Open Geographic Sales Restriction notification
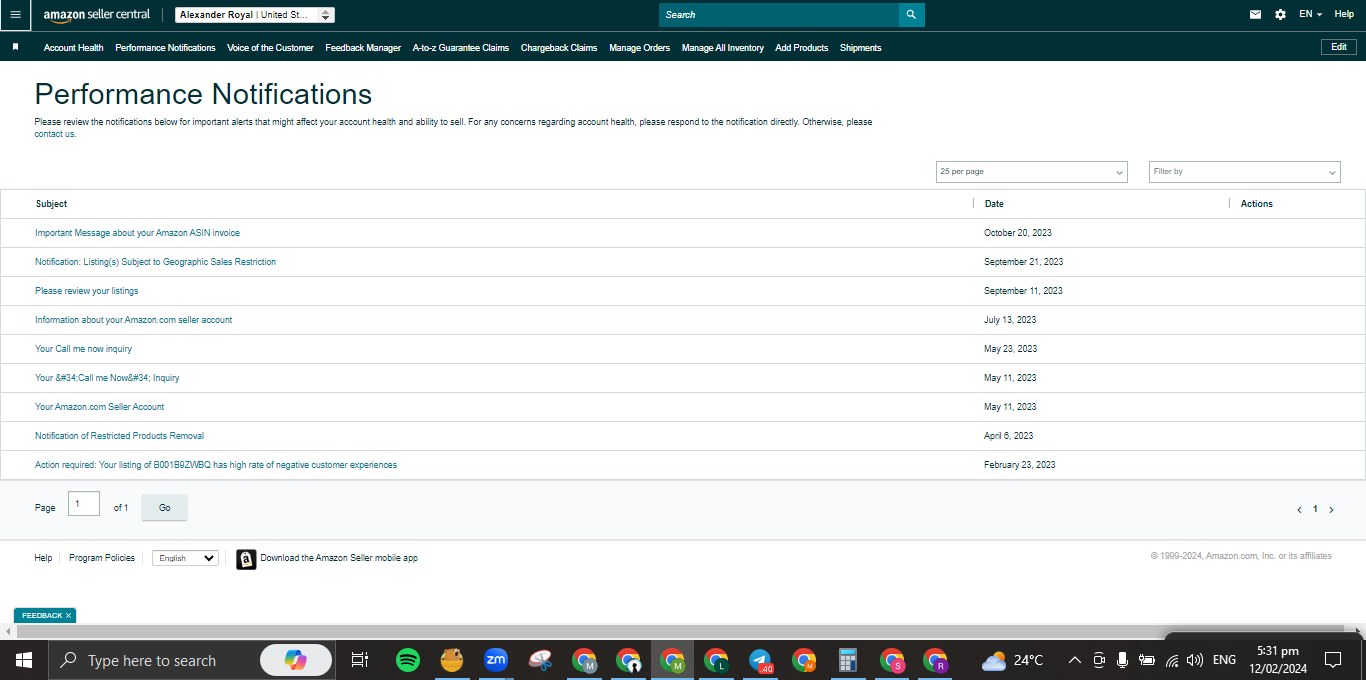The height and width of the screenshot is (680, 1366). pos(155,262)
